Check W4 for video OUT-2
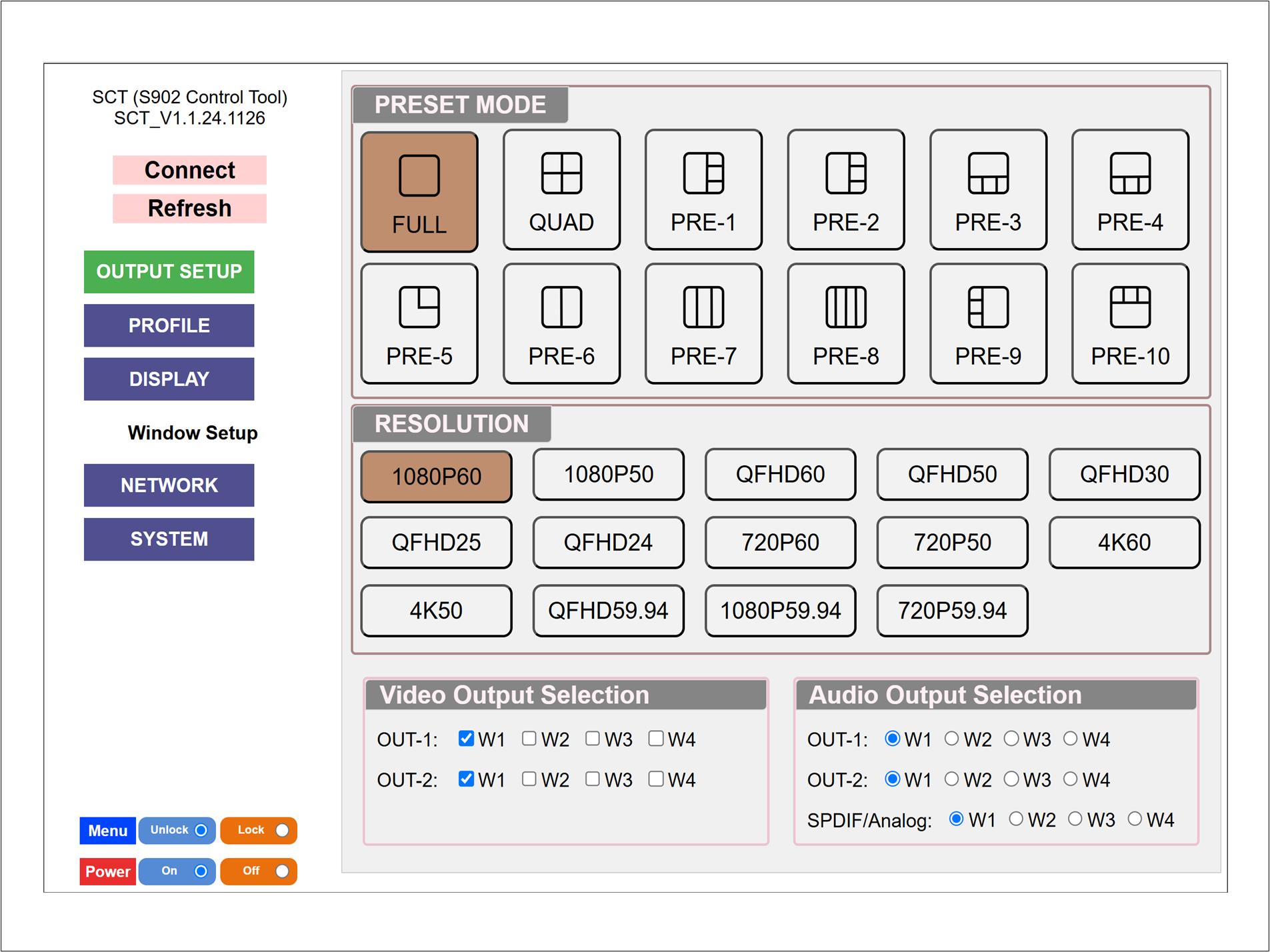 pyautogui.click(x=656, y=779)
